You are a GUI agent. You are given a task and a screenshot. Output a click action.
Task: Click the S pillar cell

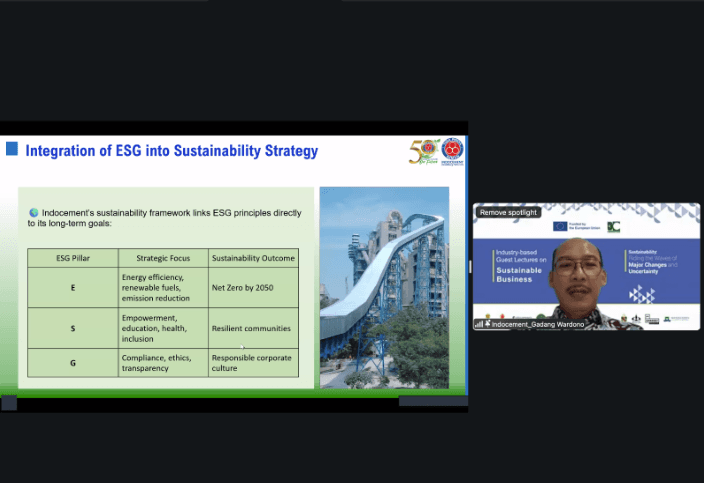click(x=73, y=328)
